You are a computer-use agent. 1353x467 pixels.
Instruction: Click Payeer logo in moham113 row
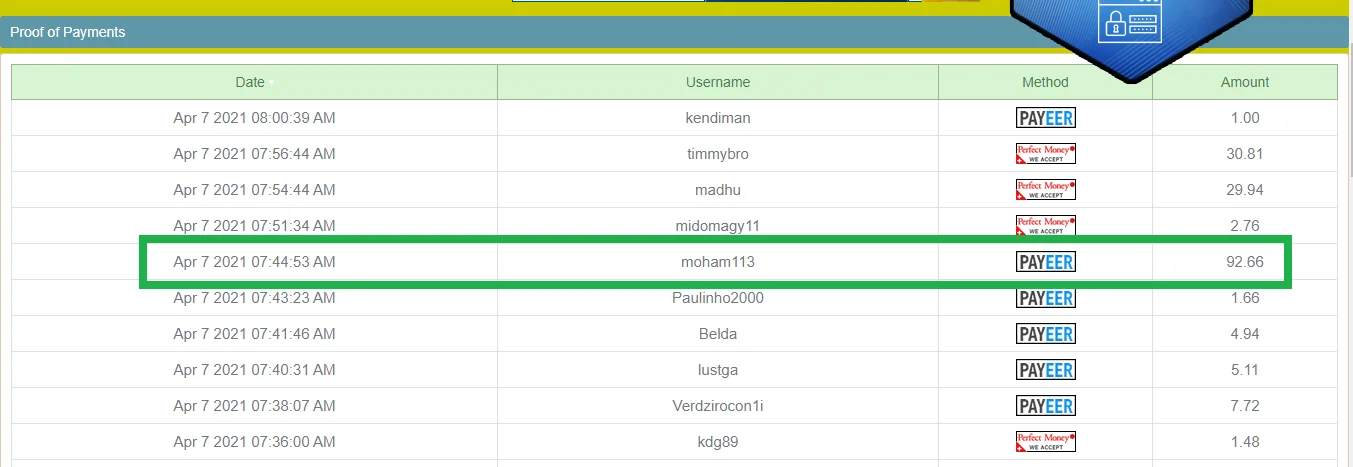coord(1045,262)
